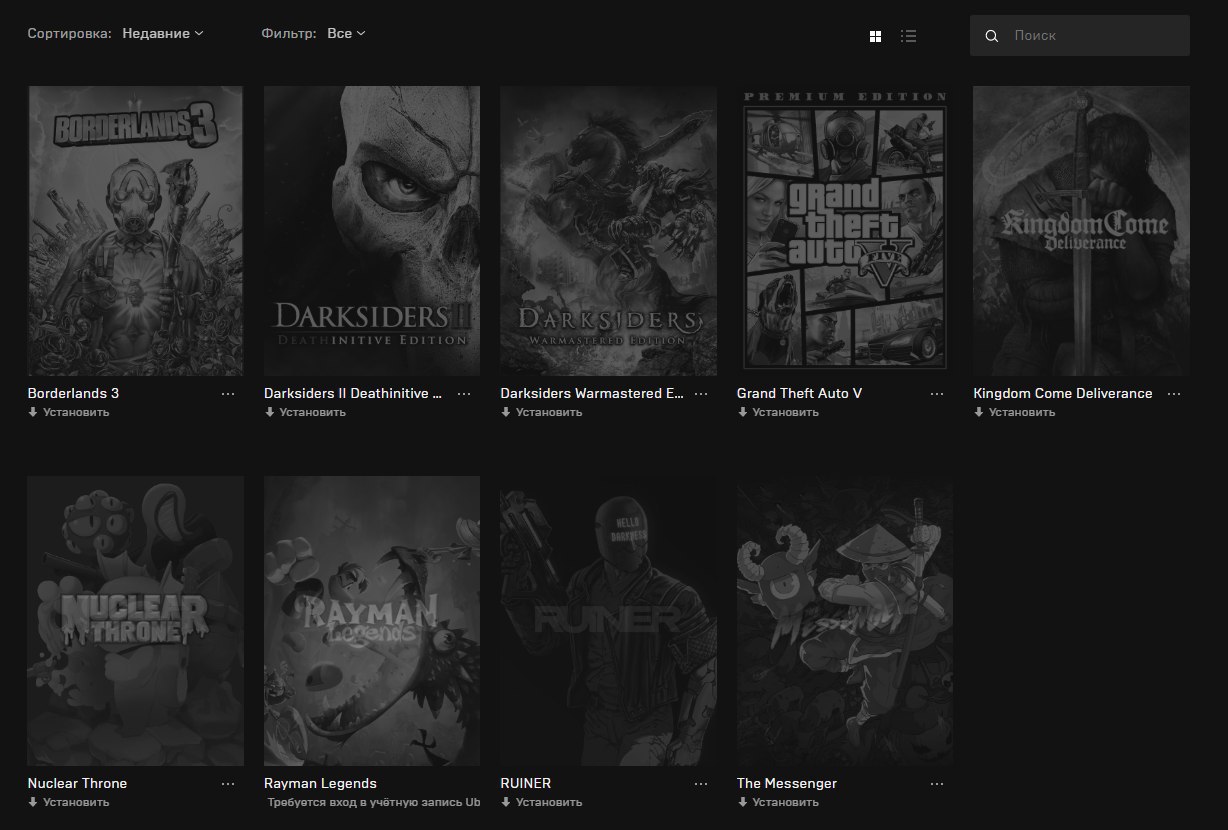
Task: Open the Недавние sort dropdown
Action: (x=163, y=33)
